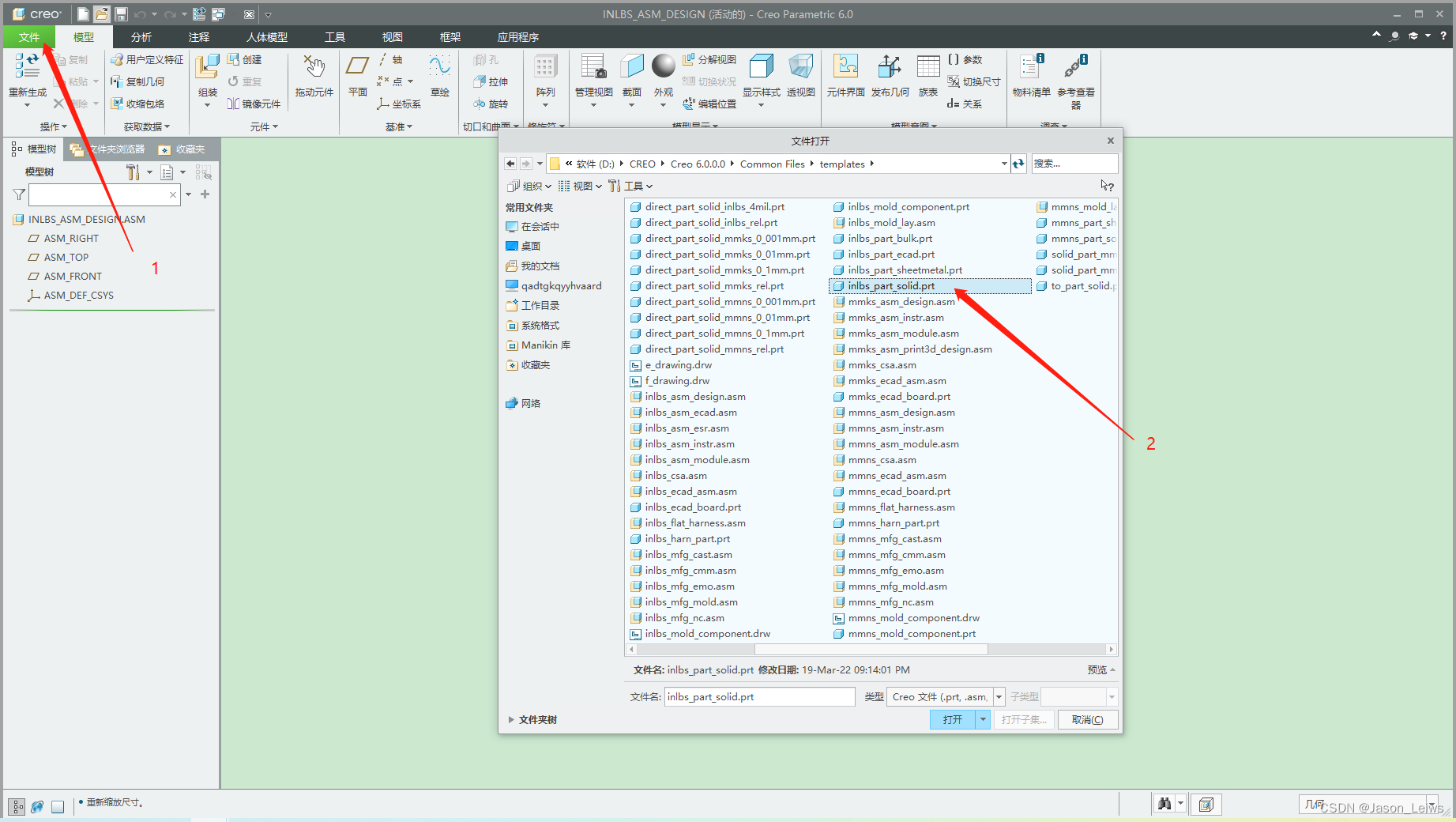The image size is (1456, 822).
Task: Click the 坐标系 coordinate system icon
Action: [383, 104]
